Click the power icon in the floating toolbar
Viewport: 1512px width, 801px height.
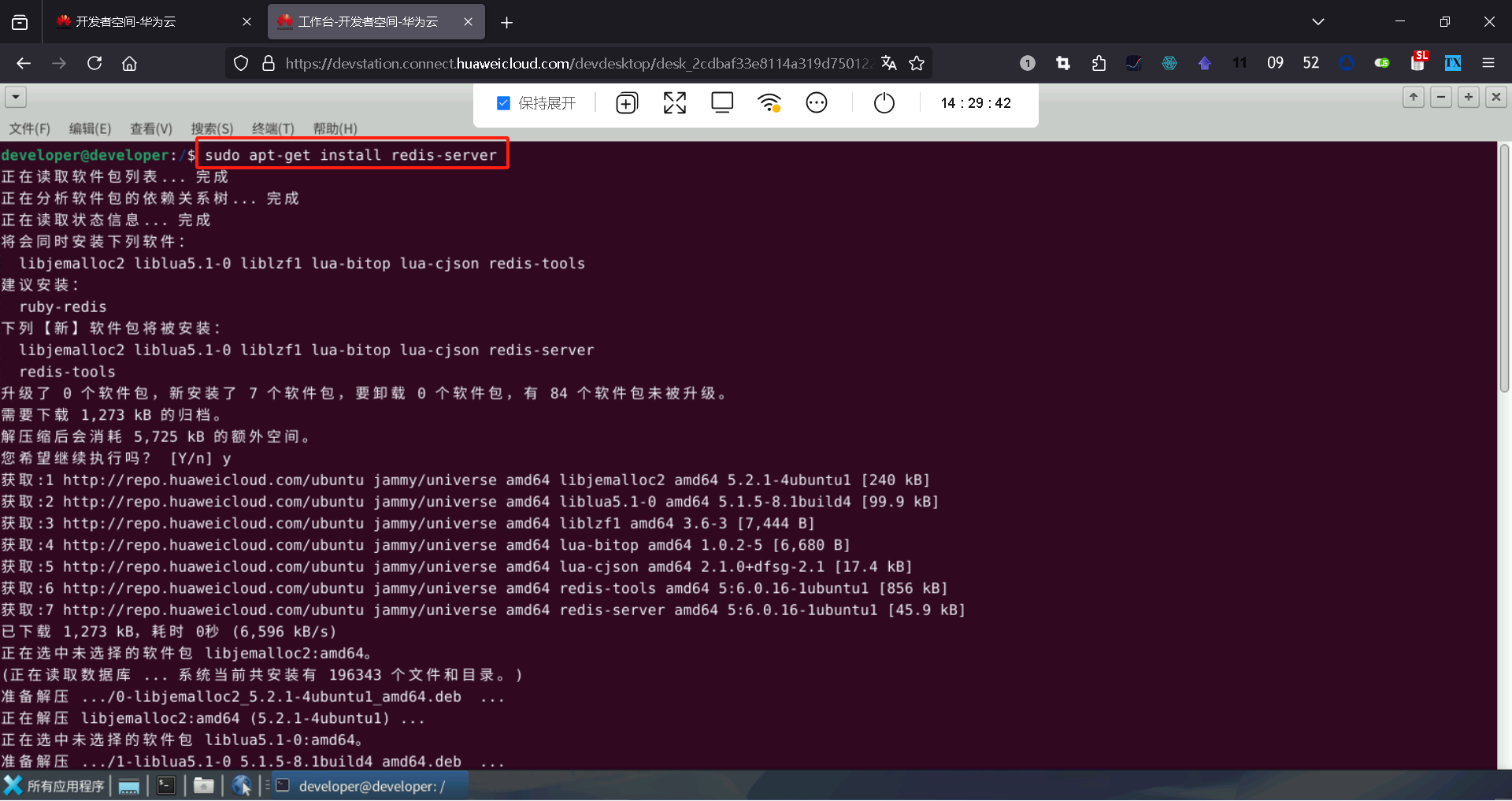[x=884, y=103]
